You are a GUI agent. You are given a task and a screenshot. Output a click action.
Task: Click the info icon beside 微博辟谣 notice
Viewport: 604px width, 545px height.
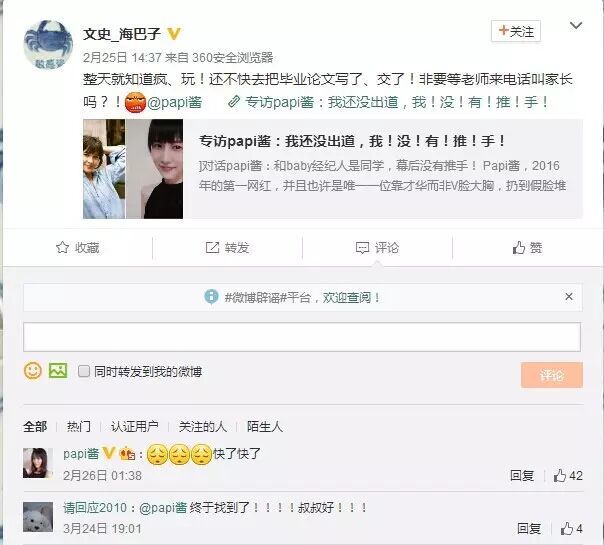pos(211,297)
